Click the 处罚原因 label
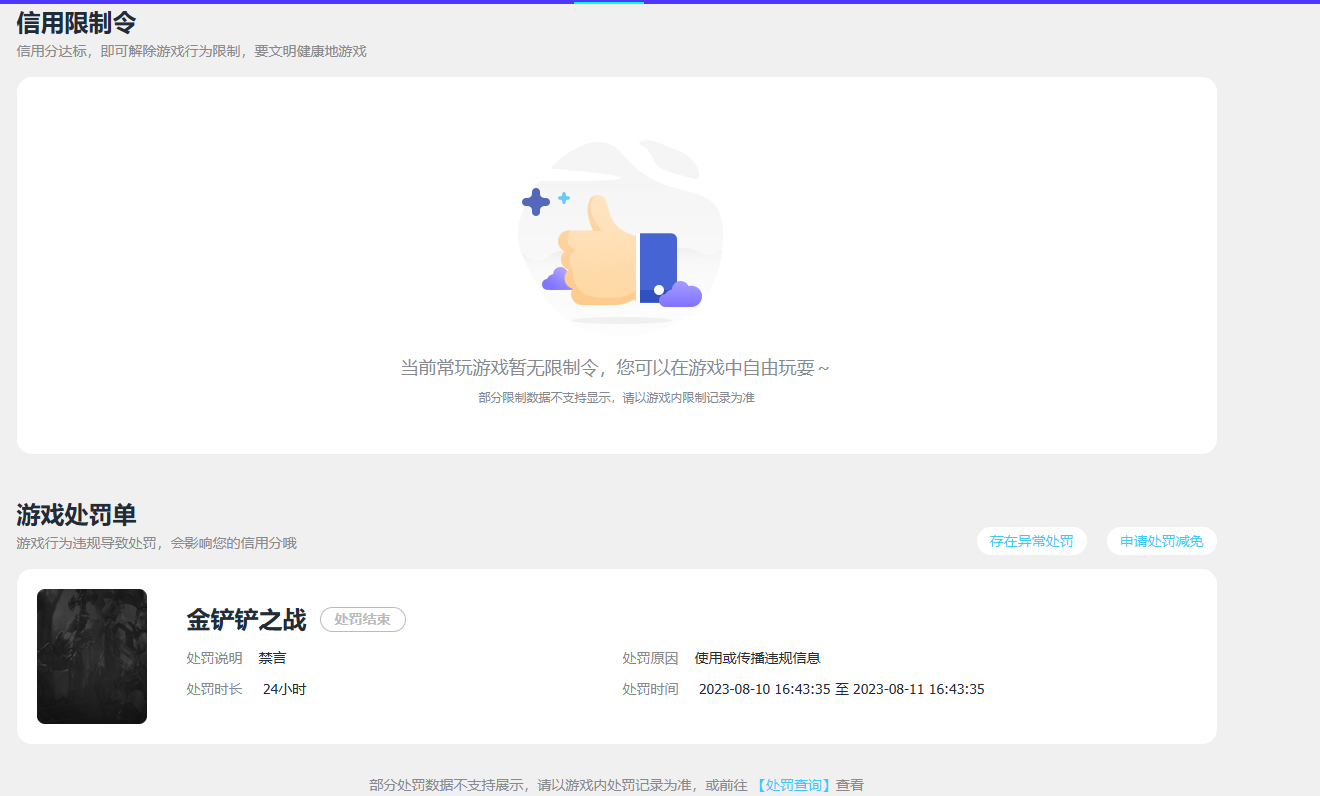Image resolution: width=1320 pixels, height=796 pixels. tap(650, 658)
